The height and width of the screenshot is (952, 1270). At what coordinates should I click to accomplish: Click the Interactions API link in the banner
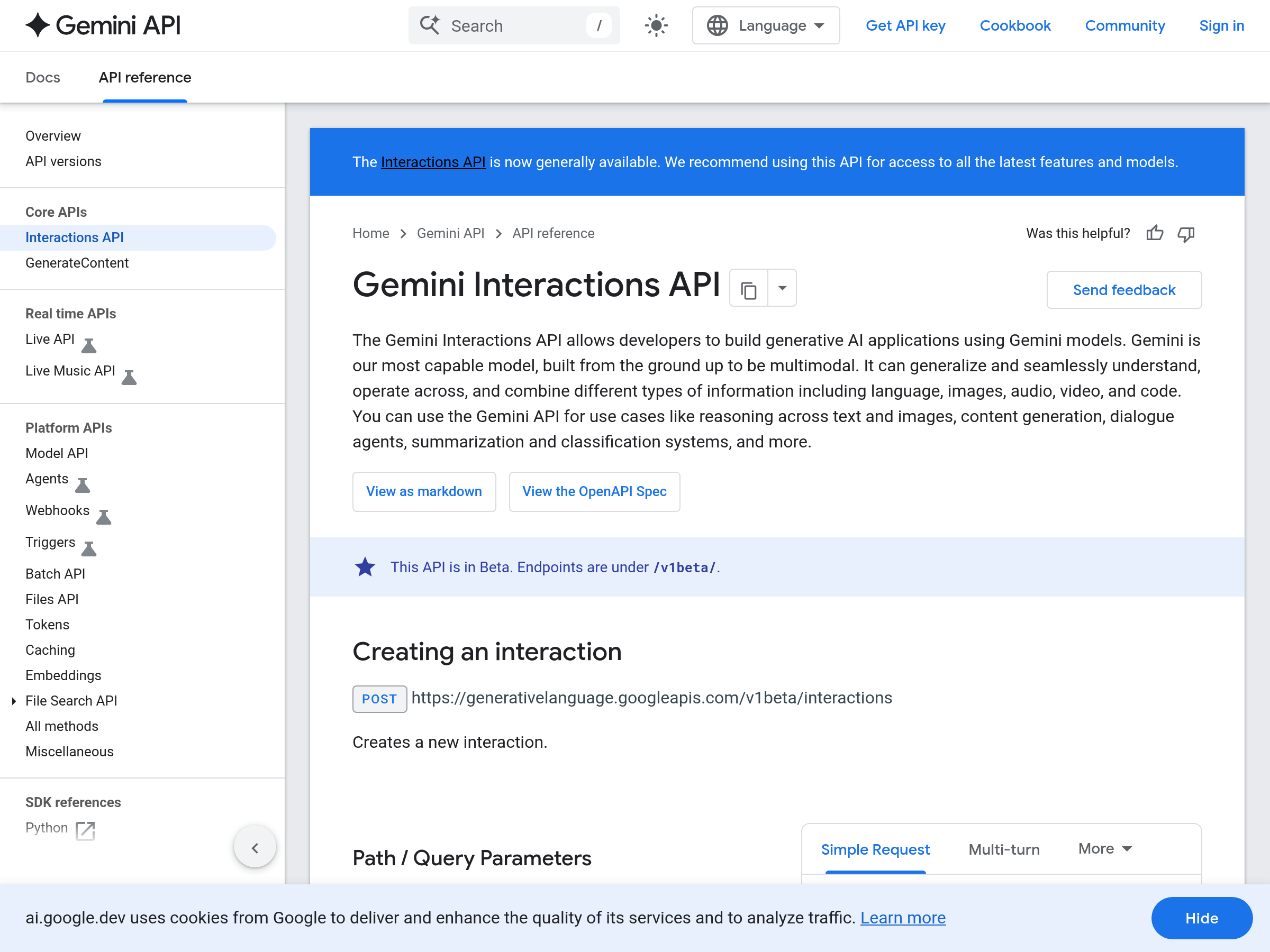433,162
